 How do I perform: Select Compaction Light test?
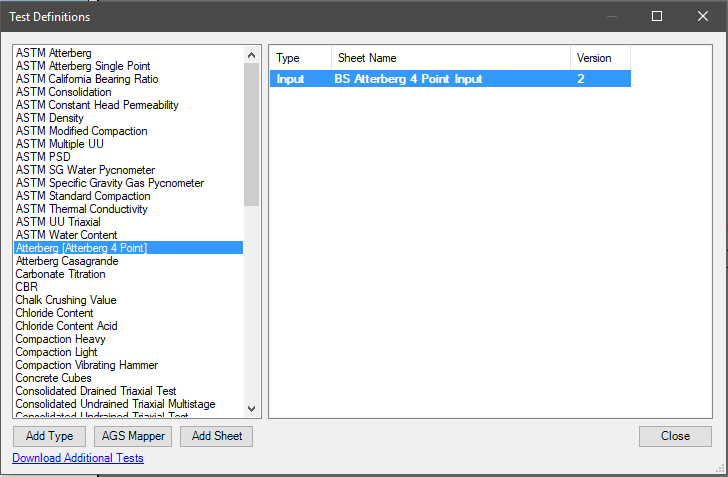[x=128, y=352]
